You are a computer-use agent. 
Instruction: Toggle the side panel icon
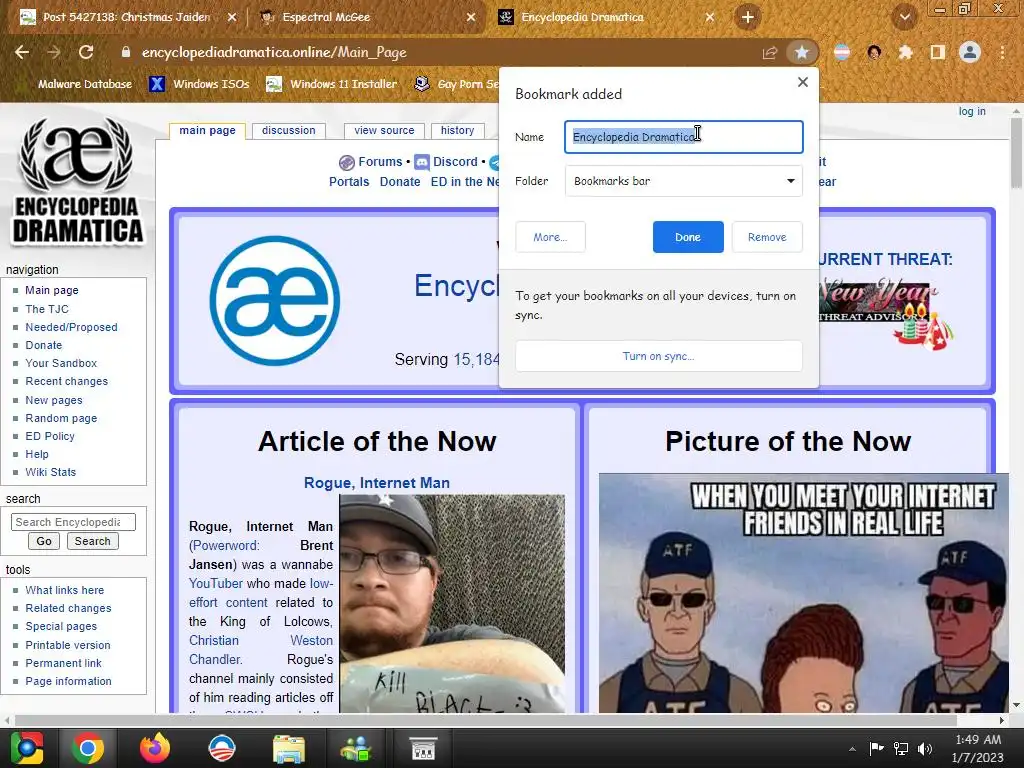(x=938, y=52)
